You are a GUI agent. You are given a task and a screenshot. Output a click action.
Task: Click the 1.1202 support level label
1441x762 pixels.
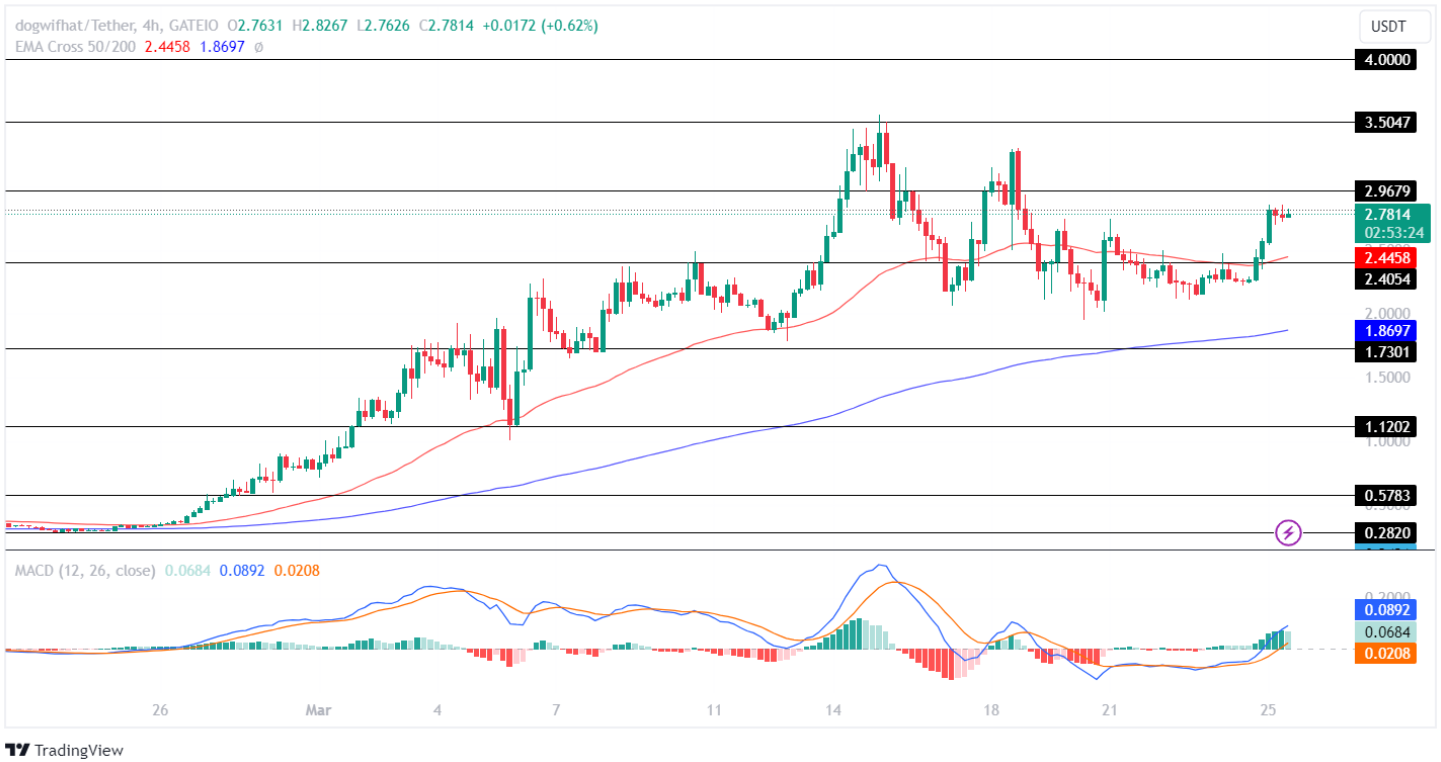click(1385, 427)
